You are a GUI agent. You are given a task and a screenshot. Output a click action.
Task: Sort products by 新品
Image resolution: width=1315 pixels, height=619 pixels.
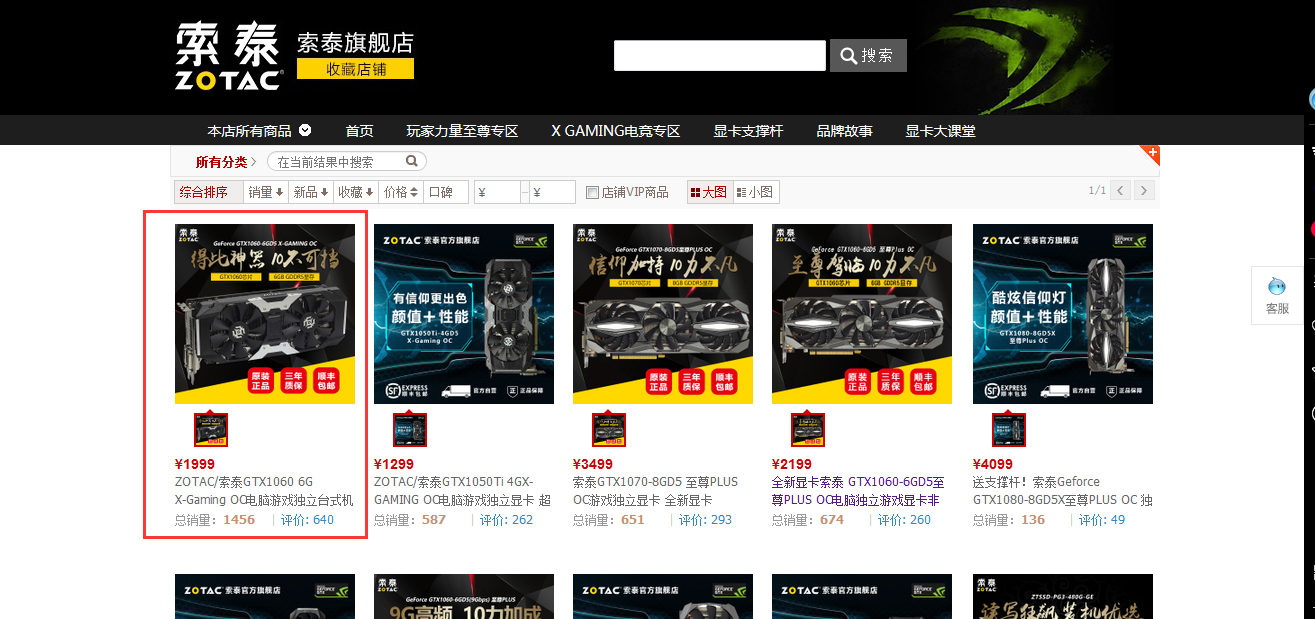tap(310, 192)
